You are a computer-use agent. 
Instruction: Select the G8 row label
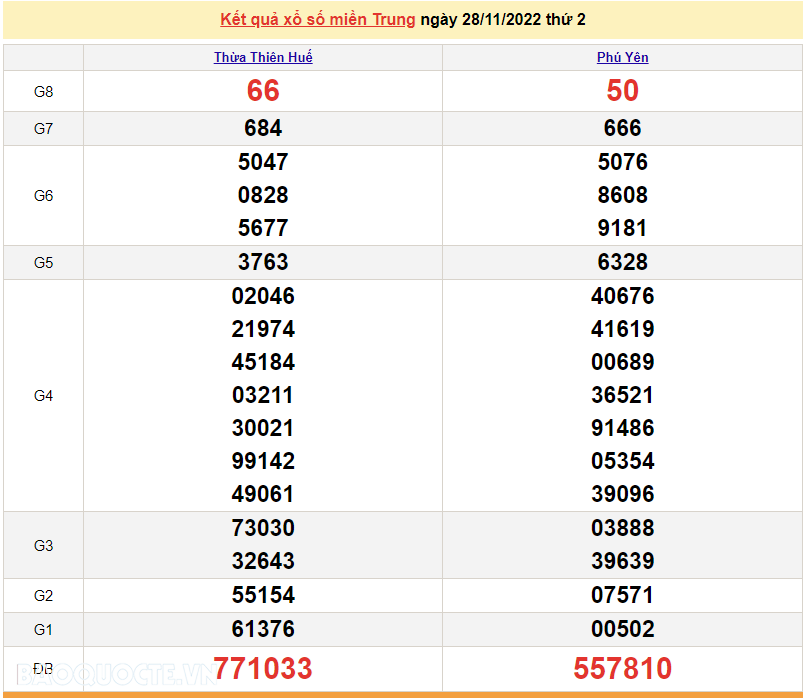43,92
